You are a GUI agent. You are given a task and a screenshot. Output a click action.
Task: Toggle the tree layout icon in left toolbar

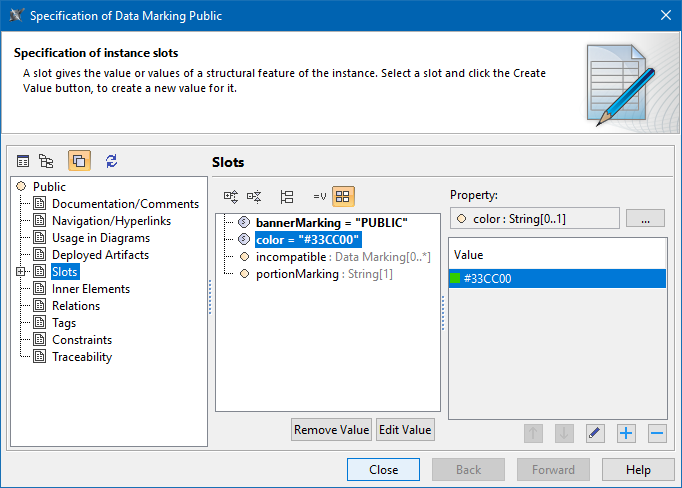pyautogui.click(x=46, y=161)
